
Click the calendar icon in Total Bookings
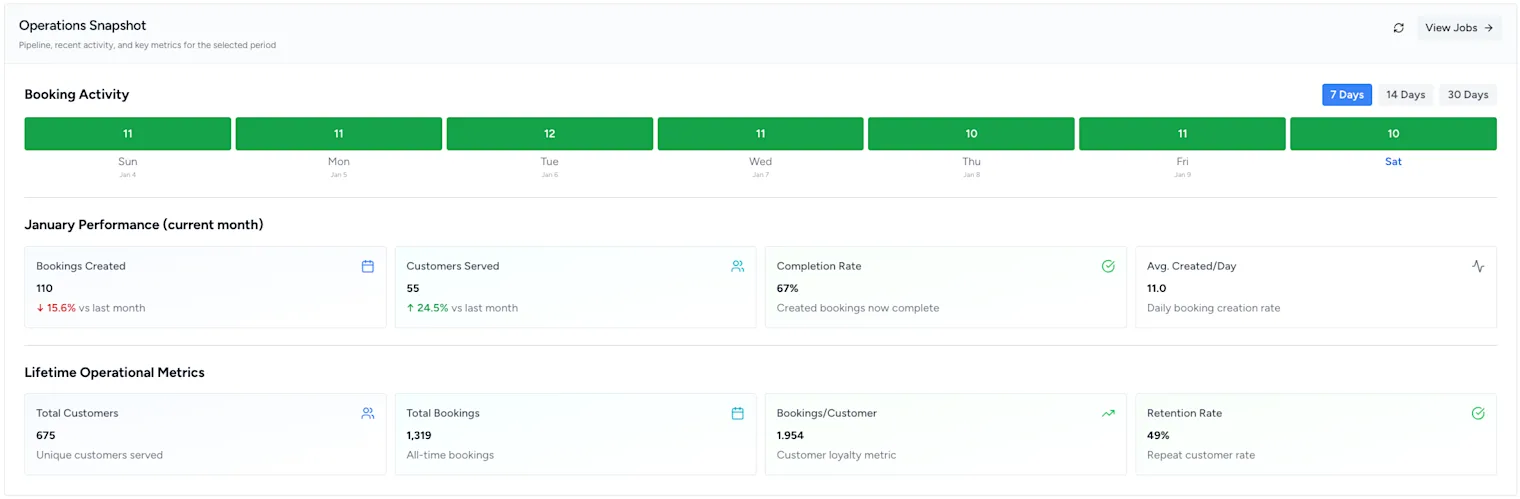pyautogui.click(x=738, y=413)
